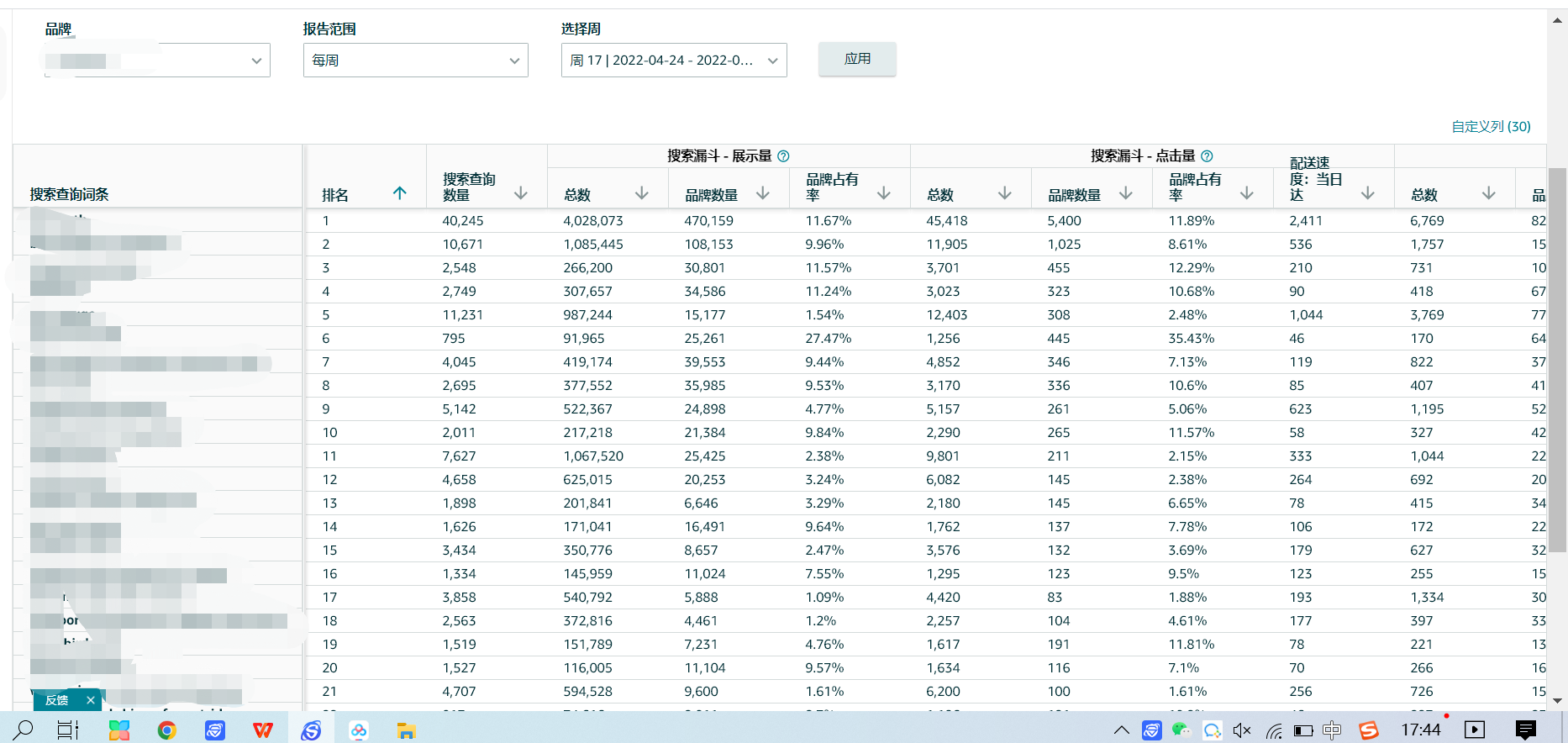Select cell 35.43% in row 6
Viewport: 1568px width, 743px height.
pos(1192,339)
